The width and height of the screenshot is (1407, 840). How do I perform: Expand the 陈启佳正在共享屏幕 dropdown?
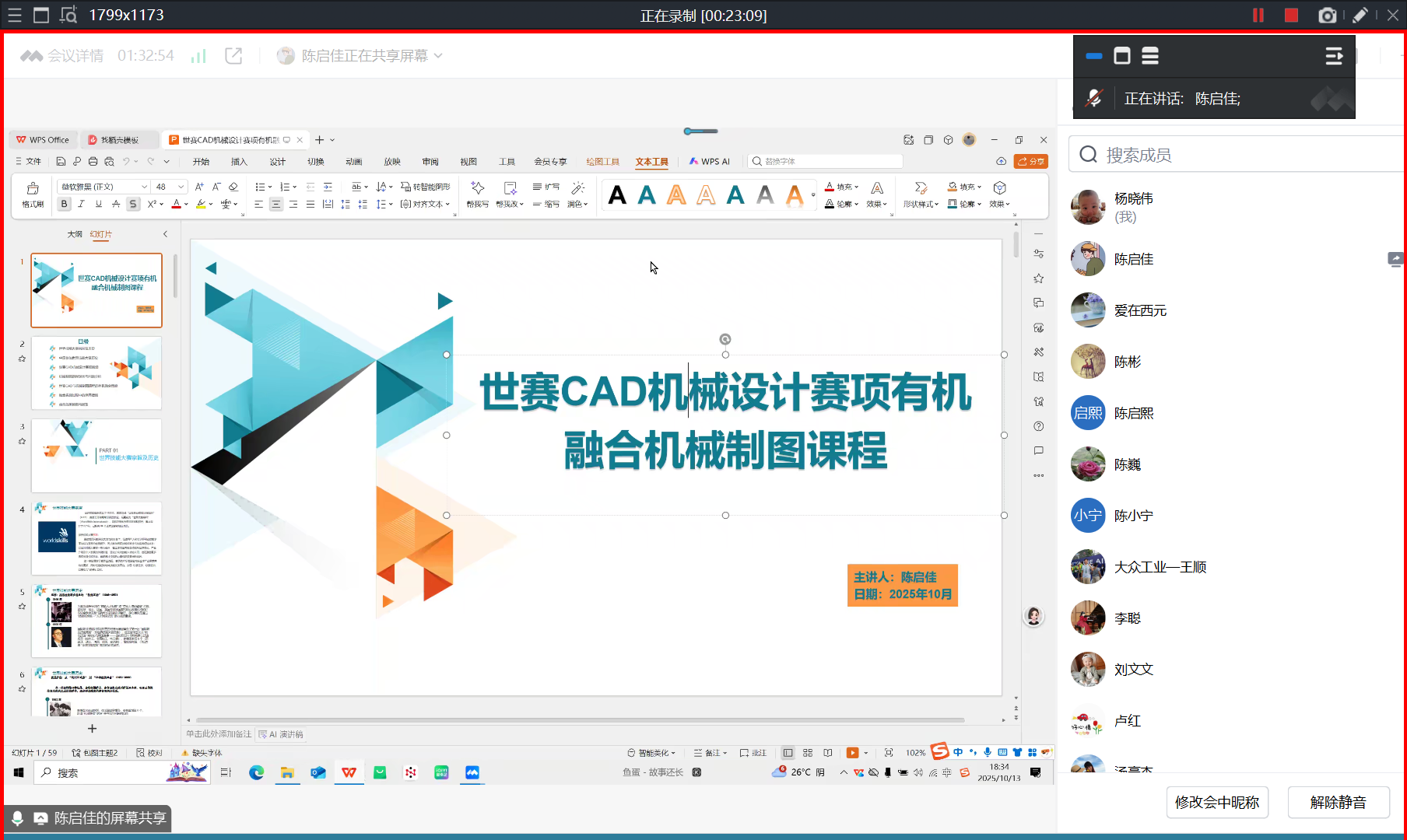(438, 56)
